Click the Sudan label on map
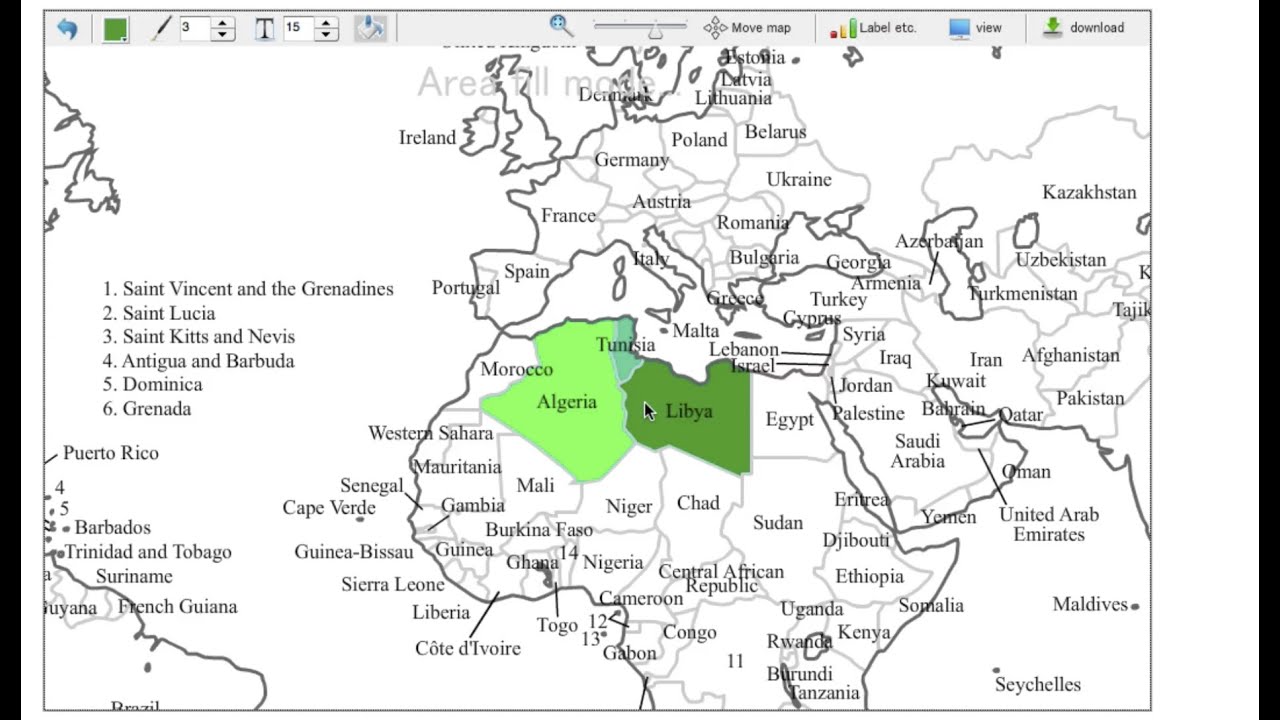Image resolution: width=1280 pixels, height=720 pixels. (778, 522)
